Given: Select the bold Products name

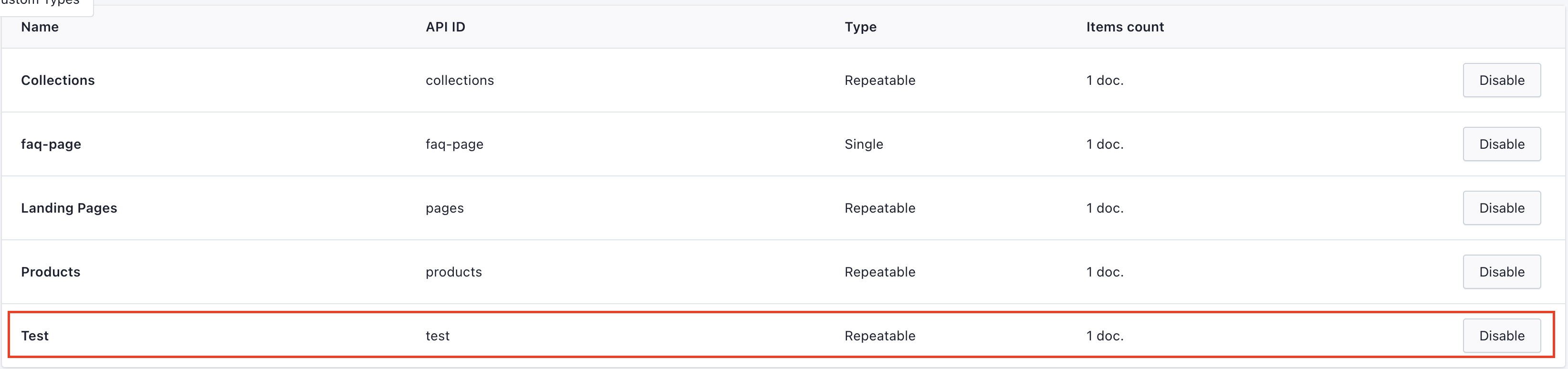Looking at the screenshot, I should pos(51,272).
